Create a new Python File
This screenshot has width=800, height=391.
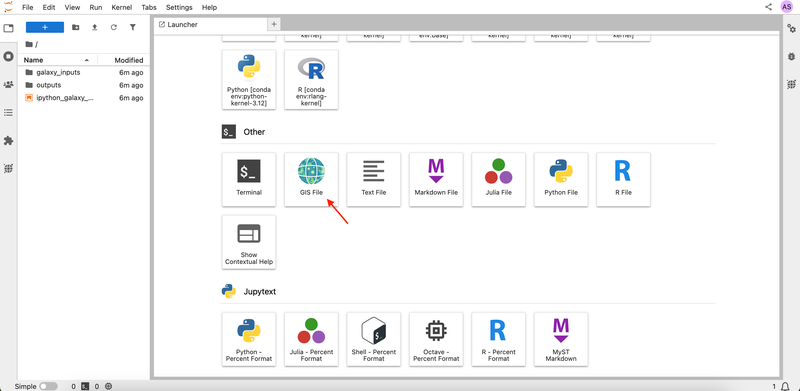[561, 180]
